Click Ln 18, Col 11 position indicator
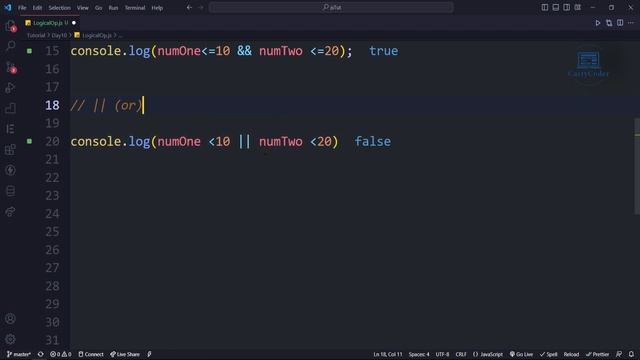 pos(388,354)
